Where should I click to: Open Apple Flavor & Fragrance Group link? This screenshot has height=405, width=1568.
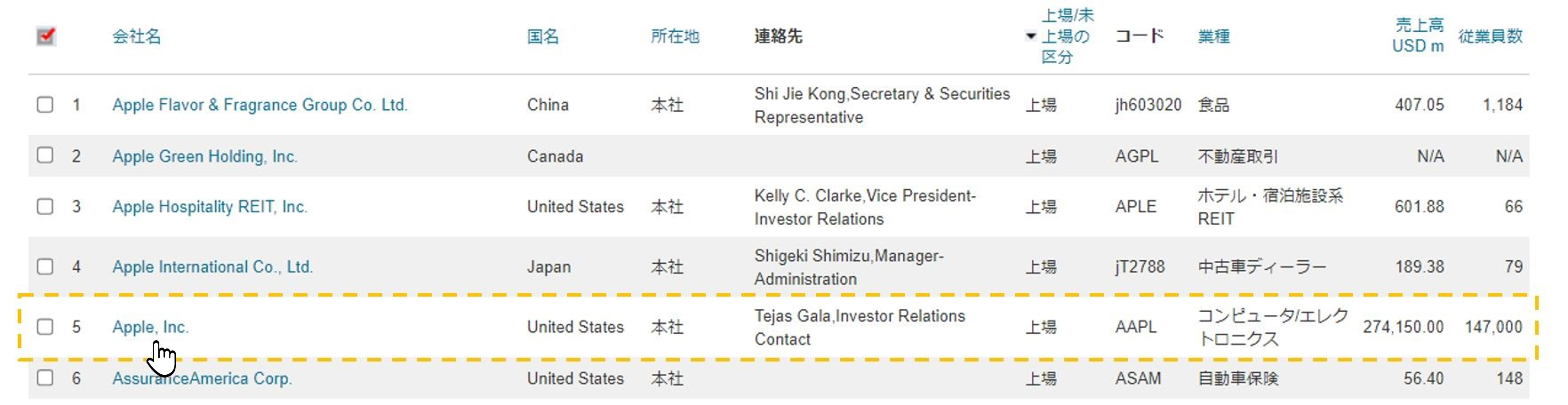click(259, 105)
